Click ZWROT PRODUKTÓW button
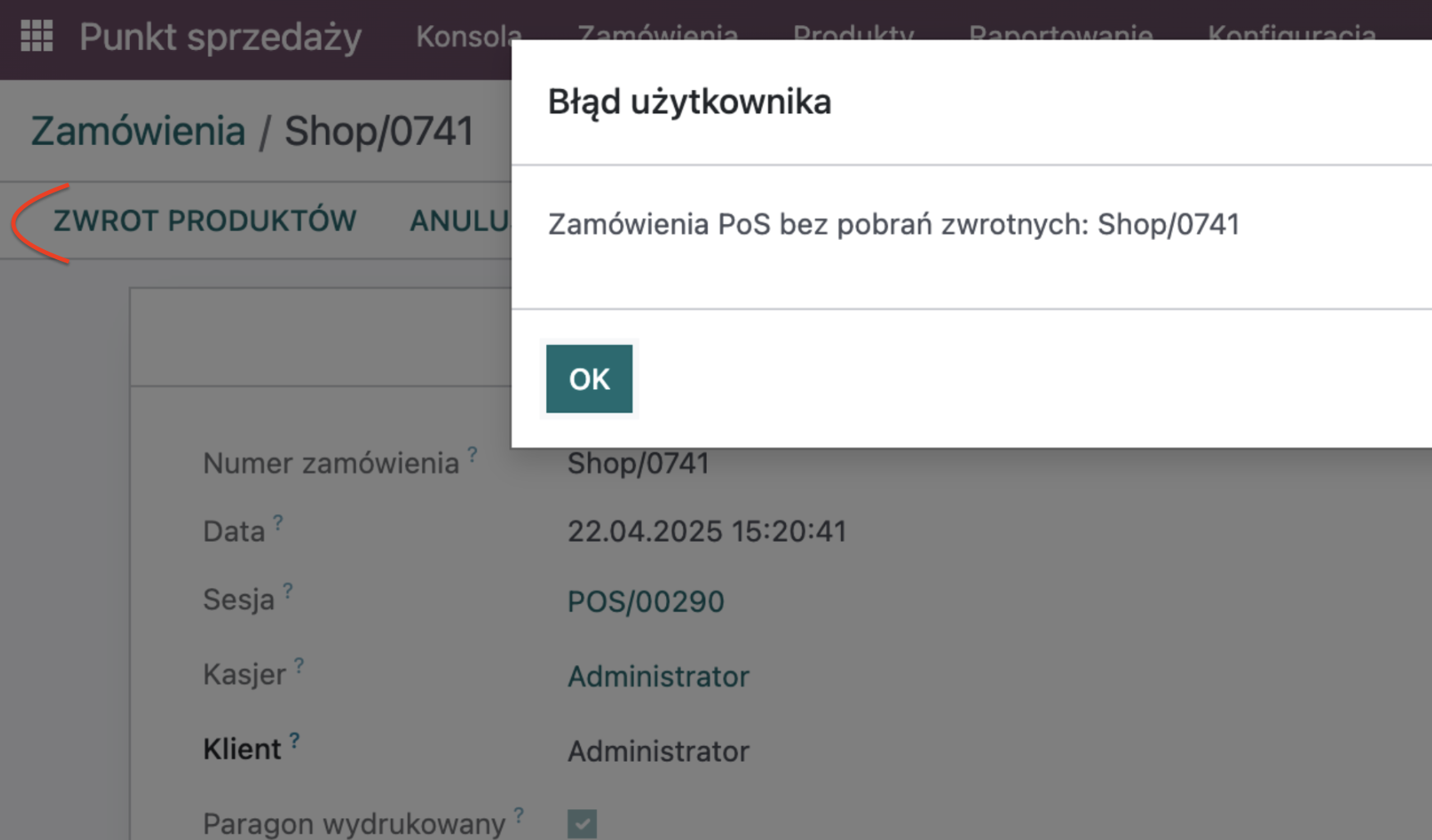Screen dimensions: 1432x840 click(x=205, y=221)
